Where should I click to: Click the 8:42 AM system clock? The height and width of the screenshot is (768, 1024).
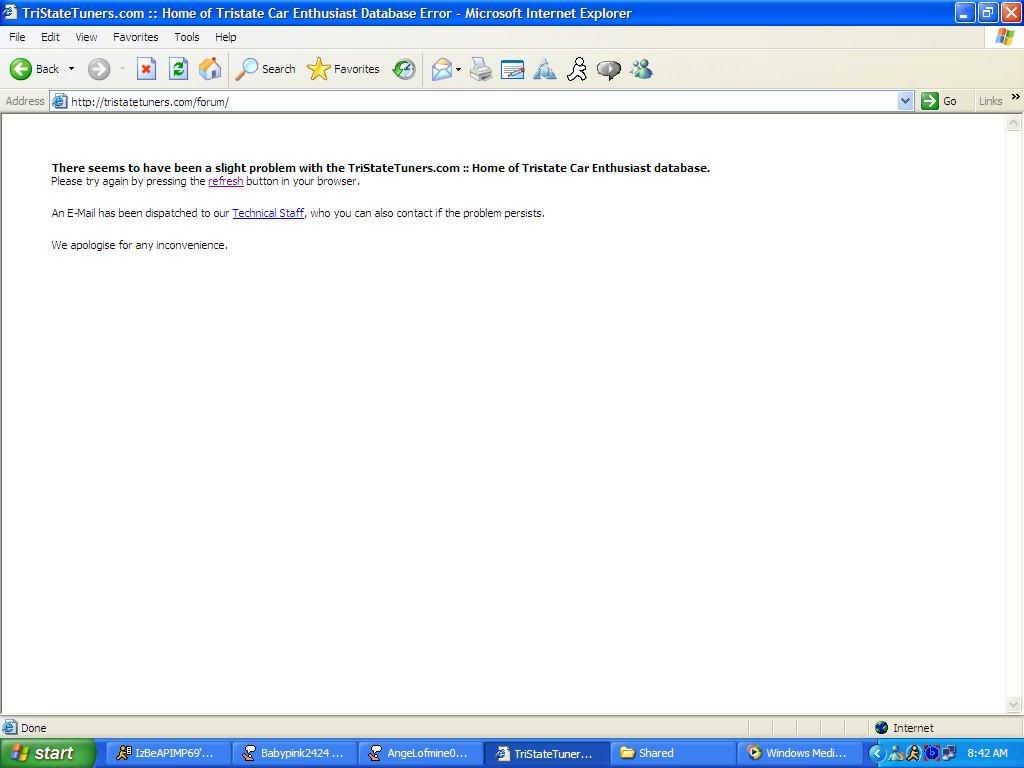coord(987,753)
